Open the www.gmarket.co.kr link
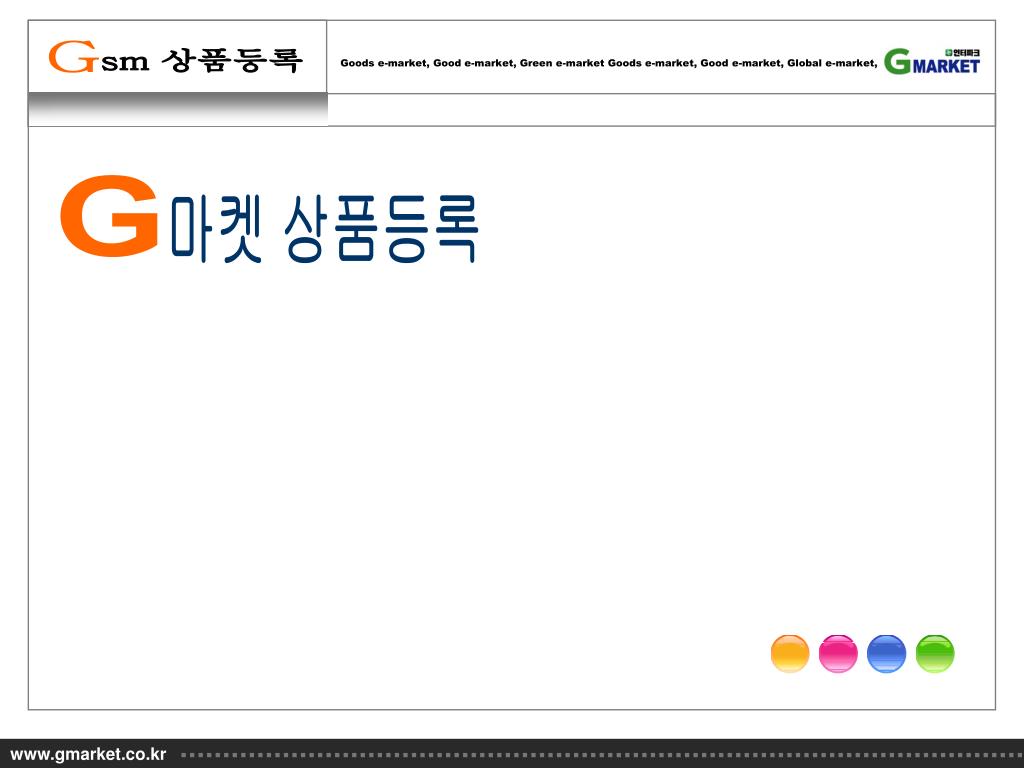The width and height of the screenshot is (1024, 768). [x=88, y=754]
